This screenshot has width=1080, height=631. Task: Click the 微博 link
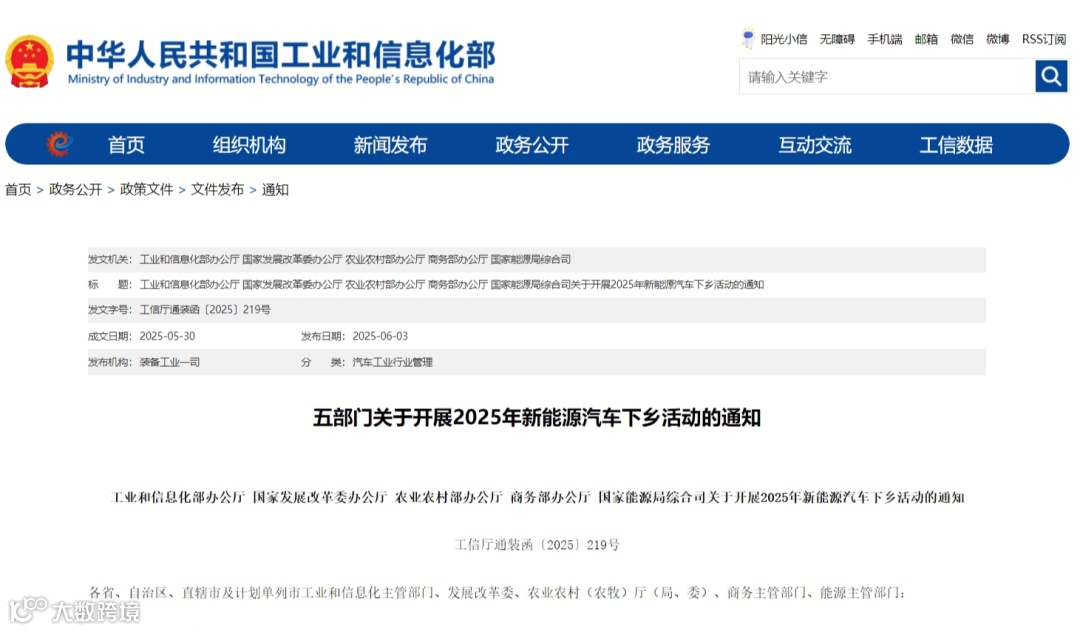(997, 39)
